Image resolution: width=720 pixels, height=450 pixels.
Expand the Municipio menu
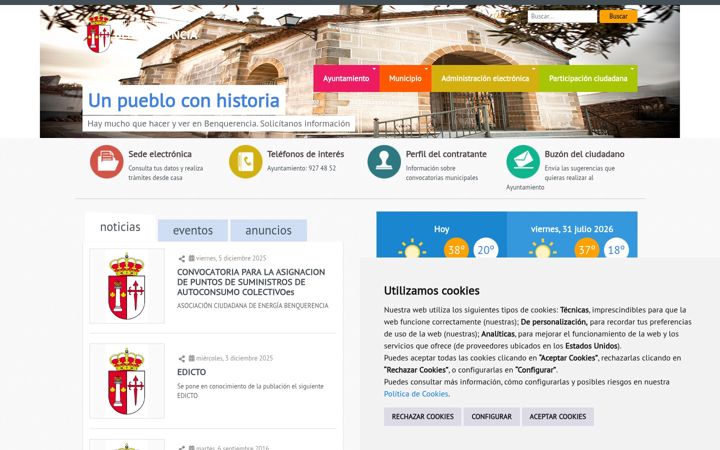405,79
